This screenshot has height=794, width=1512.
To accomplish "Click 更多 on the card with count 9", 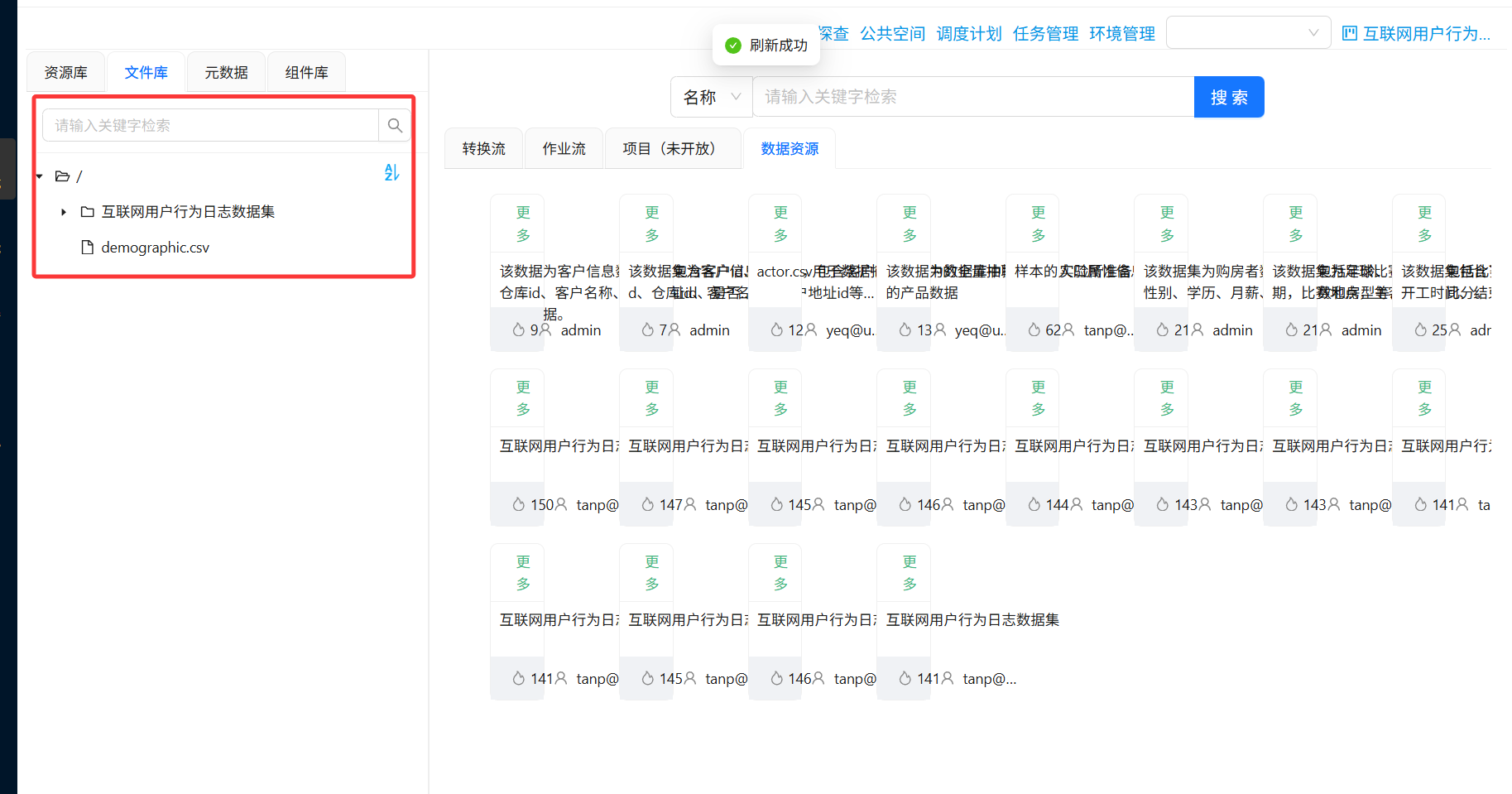I will [x=524, y=224].
